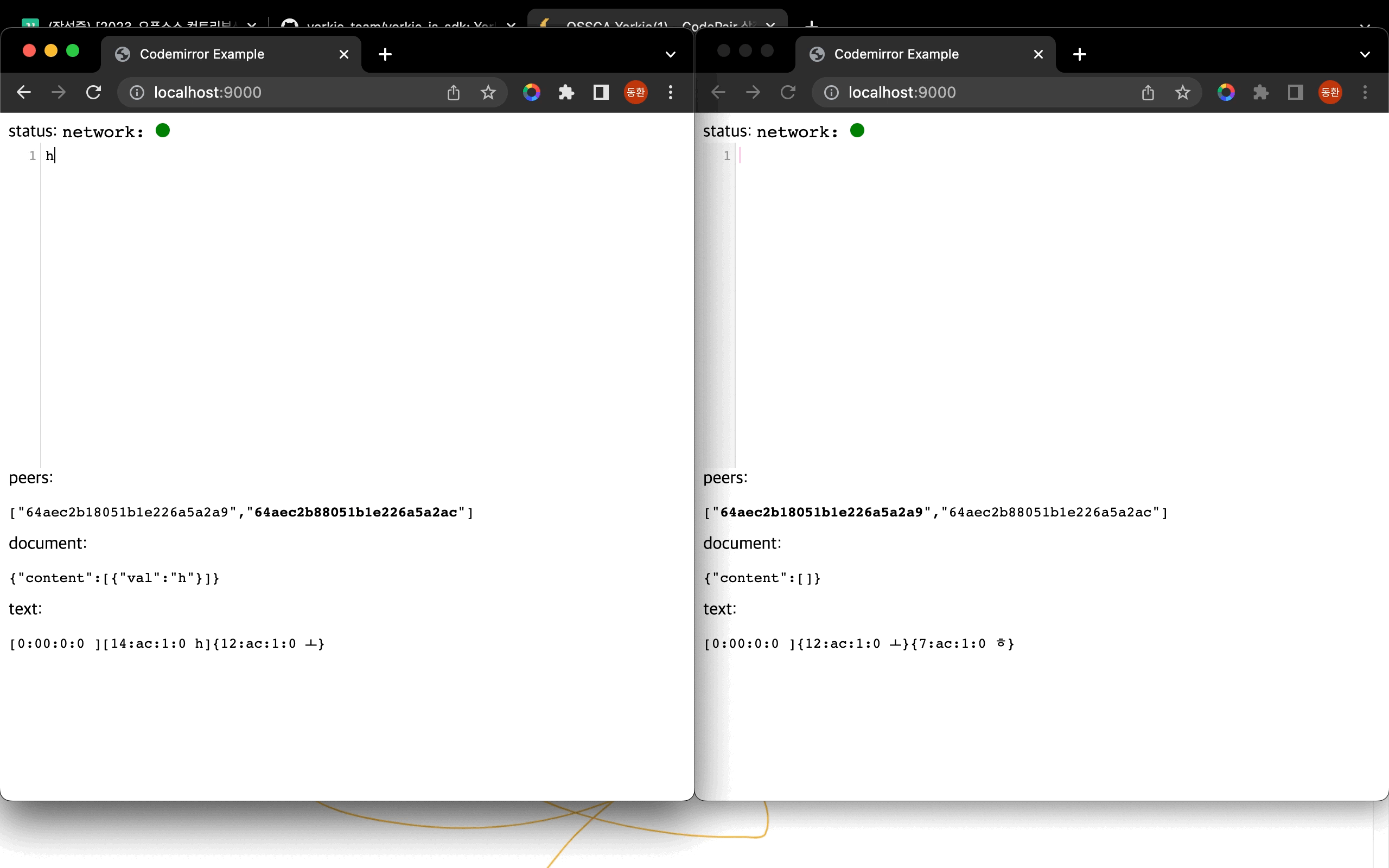The image size is (1389, 868).
Task: Open Chrome three-dot menu in left window
Action: pyautogui.click(x=671, y=92)
